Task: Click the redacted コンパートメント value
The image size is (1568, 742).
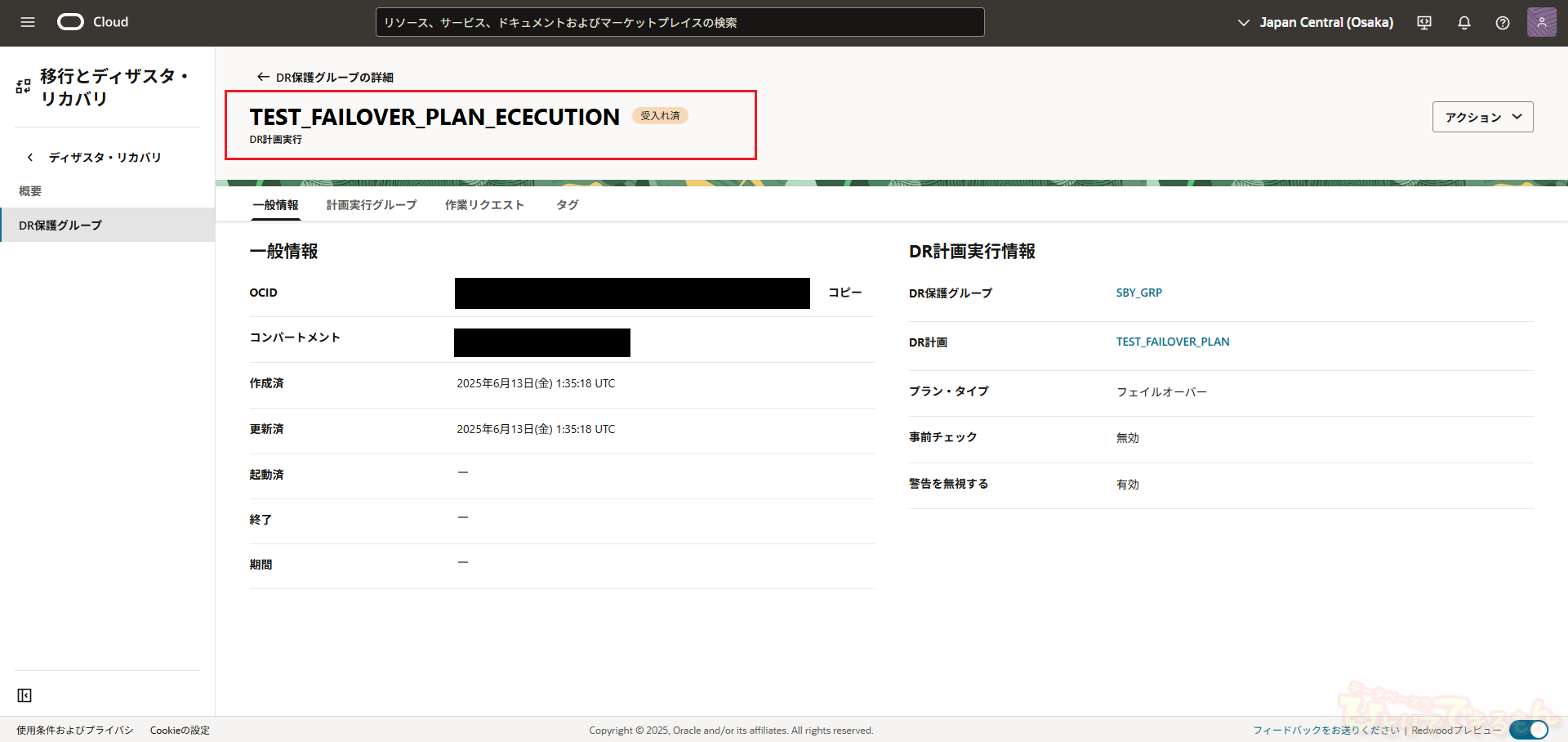Action: click(542, 343)
